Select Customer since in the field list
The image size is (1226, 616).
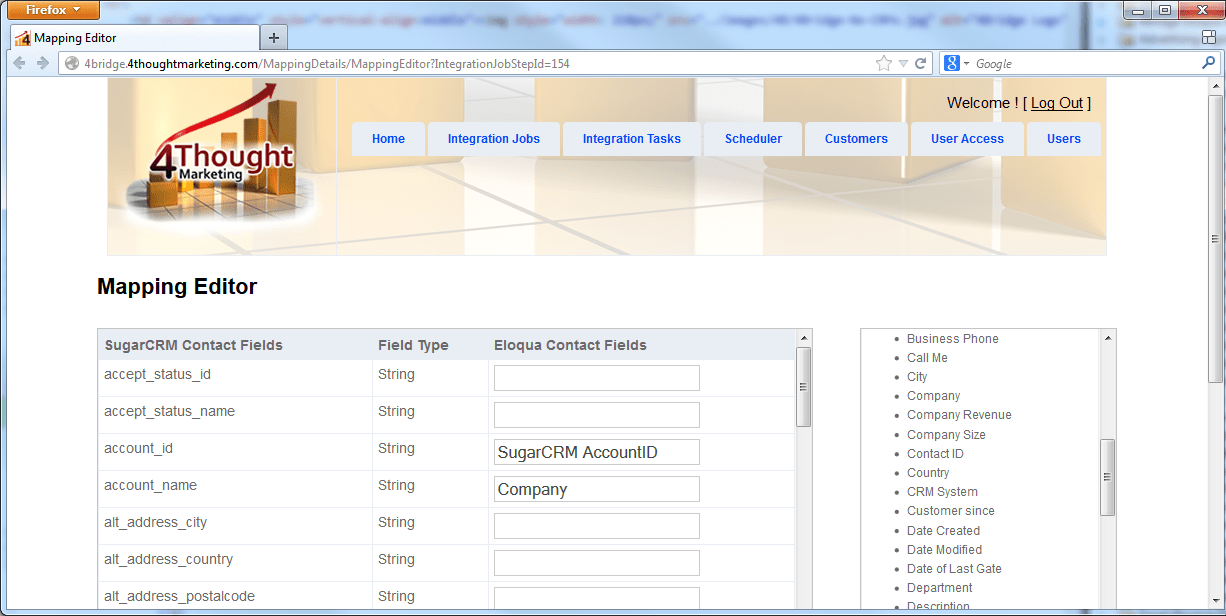[950, 511]
